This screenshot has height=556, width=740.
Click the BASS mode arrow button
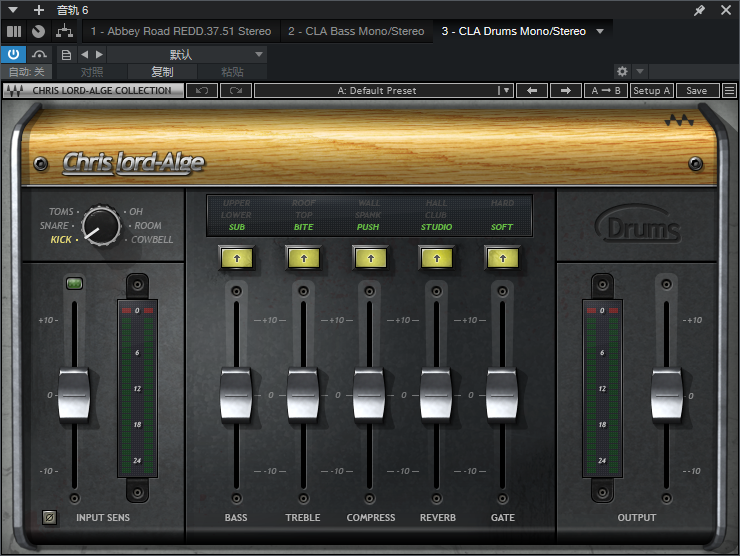point(237,258)
